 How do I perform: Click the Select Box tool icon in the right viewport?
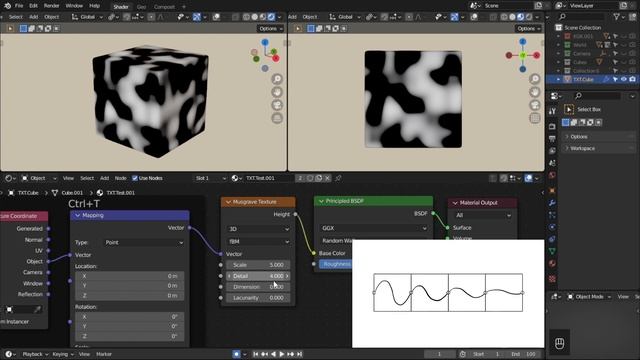298,28
